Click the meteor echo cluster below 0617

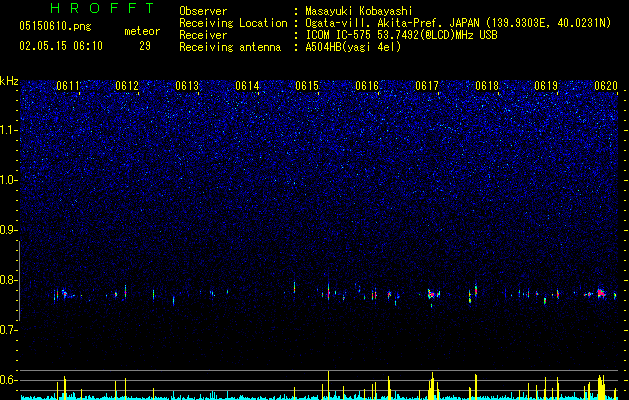433,295
